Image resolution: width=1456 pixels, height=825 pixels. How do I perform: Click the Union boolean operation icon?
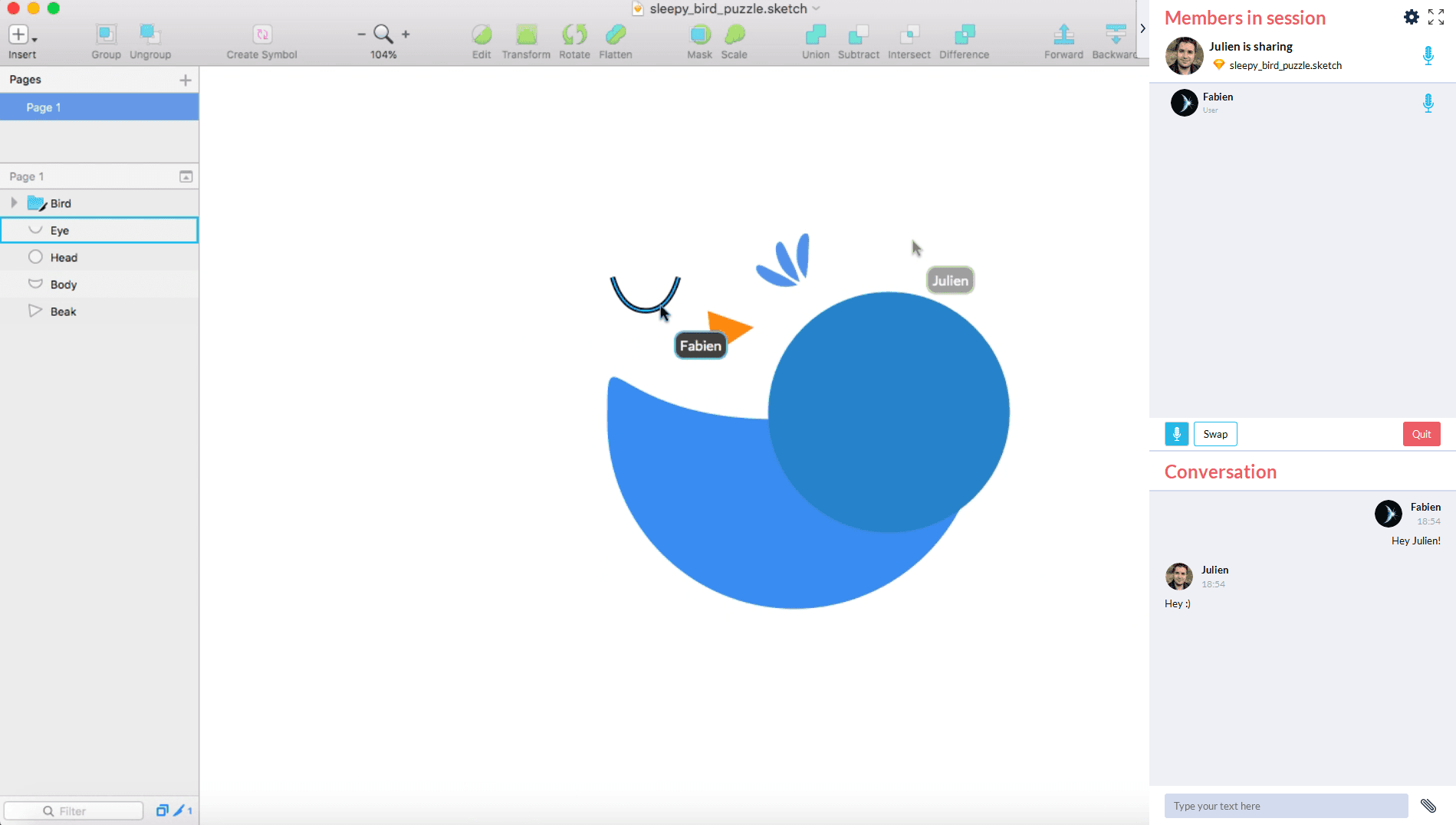click(x=815, y=35)
